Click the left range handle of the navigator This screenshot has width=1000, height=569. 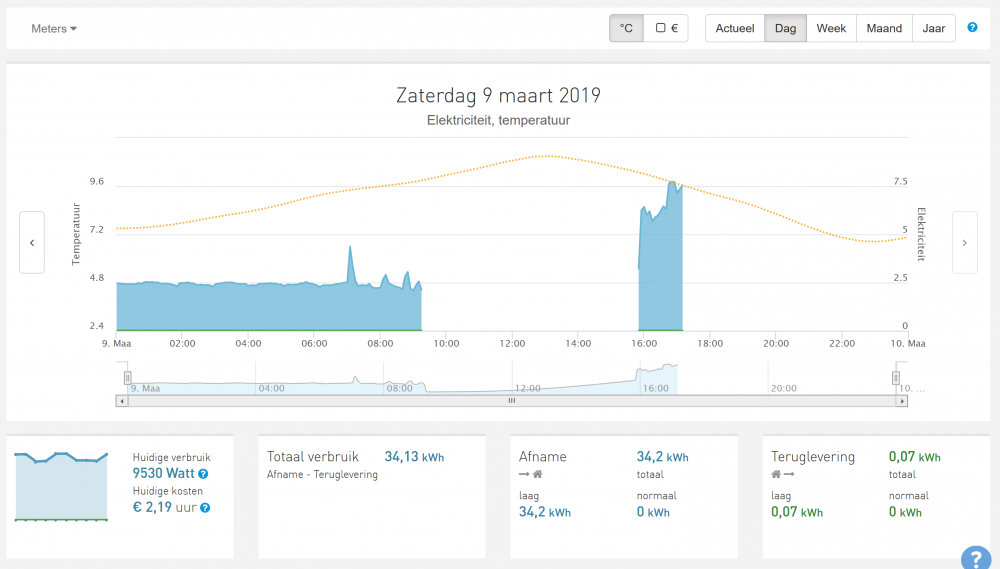128,377
